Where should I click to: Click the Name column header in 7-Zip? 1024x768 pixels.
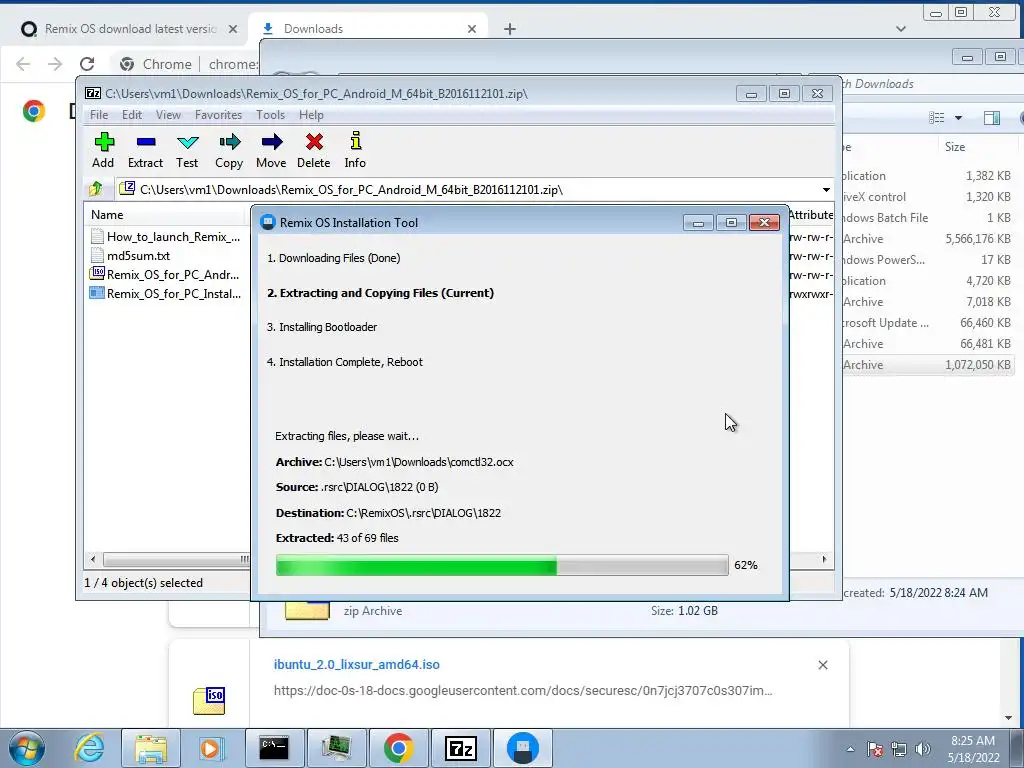point(167,215)
